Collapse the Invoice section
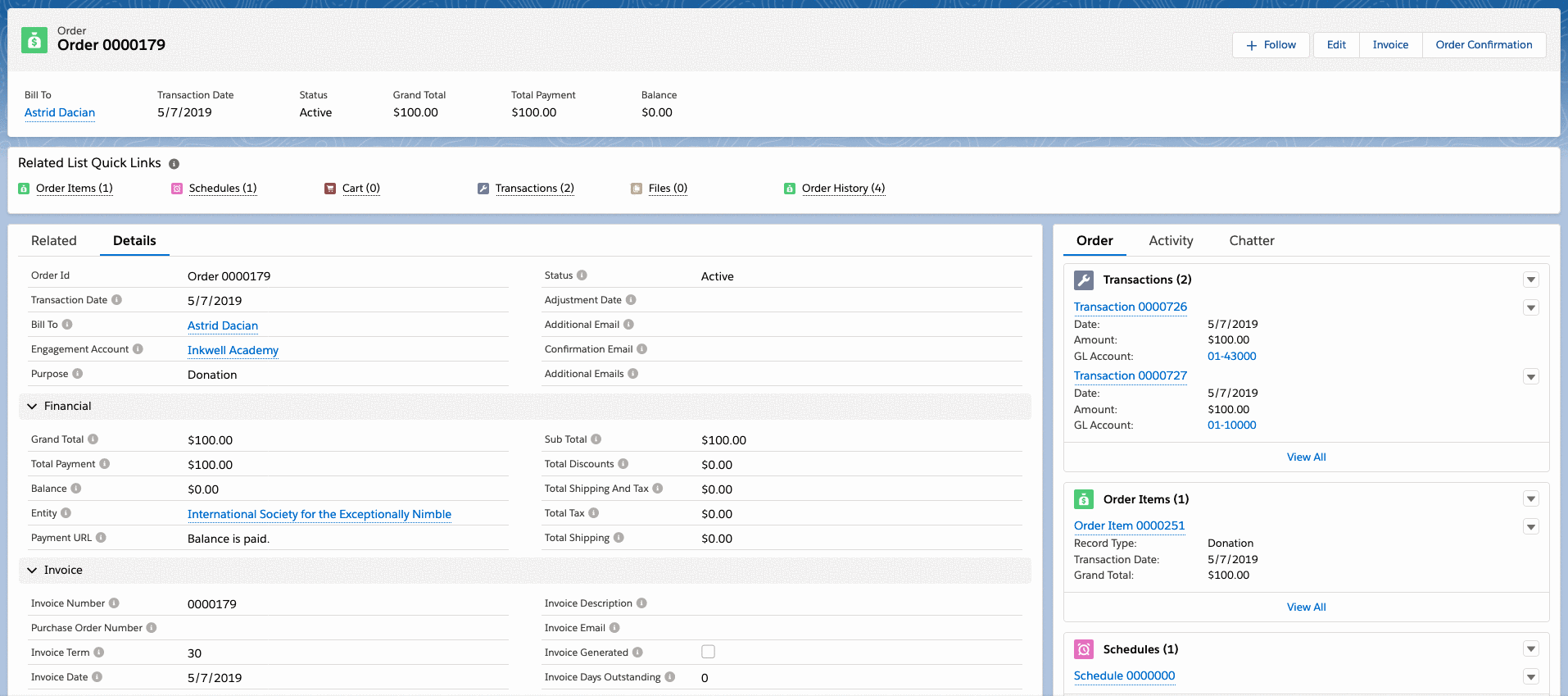1568x696 pixels. (33, 571)
